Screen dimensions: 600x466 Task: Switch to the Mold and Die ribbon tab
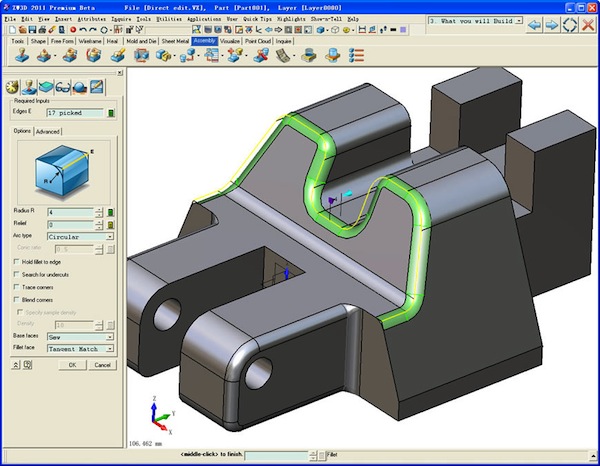point(141,41)
